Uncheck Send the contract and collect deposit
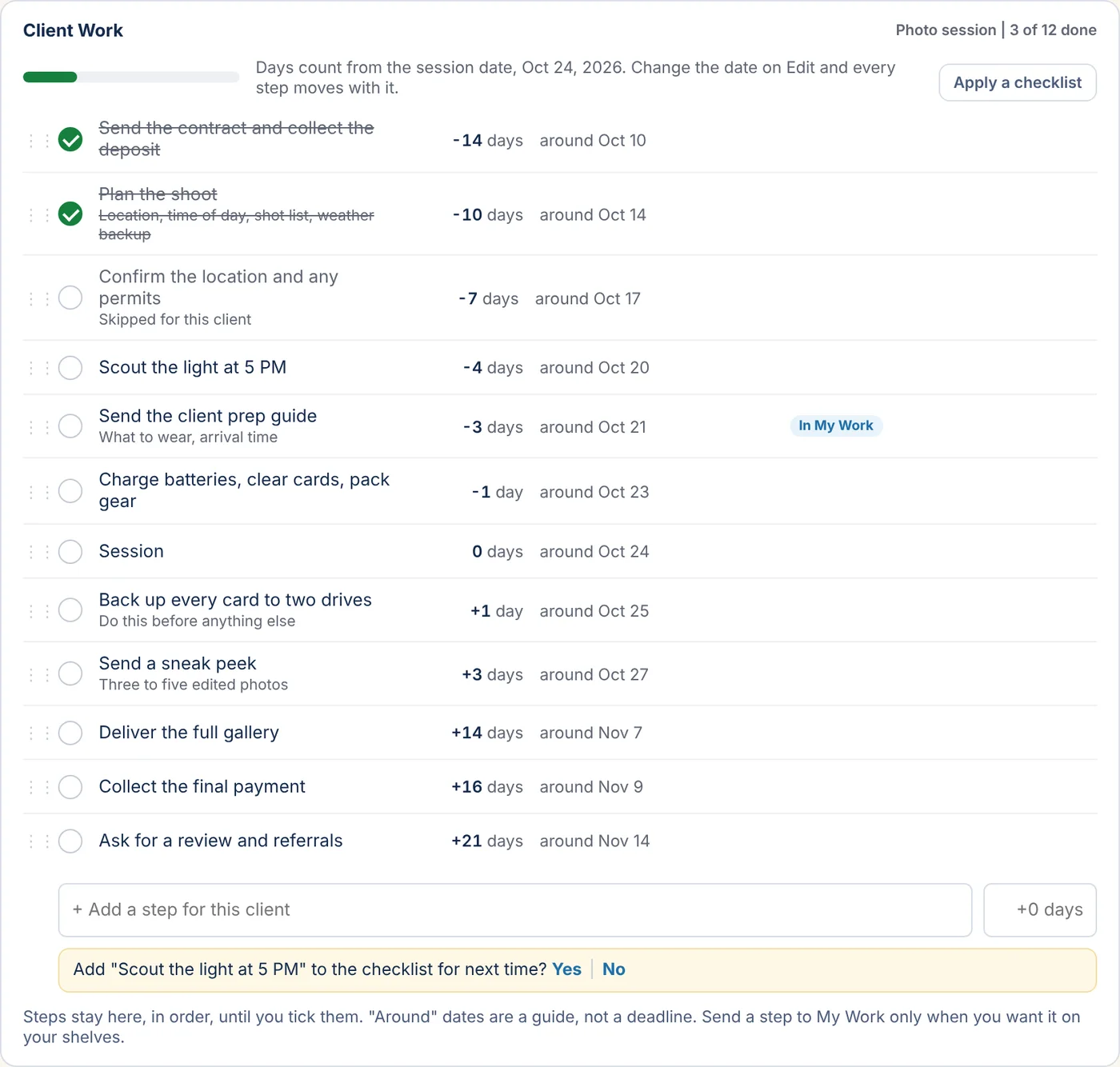Image resolution: width=1120 pixels, height=1067 pixels. pos(70,139)
